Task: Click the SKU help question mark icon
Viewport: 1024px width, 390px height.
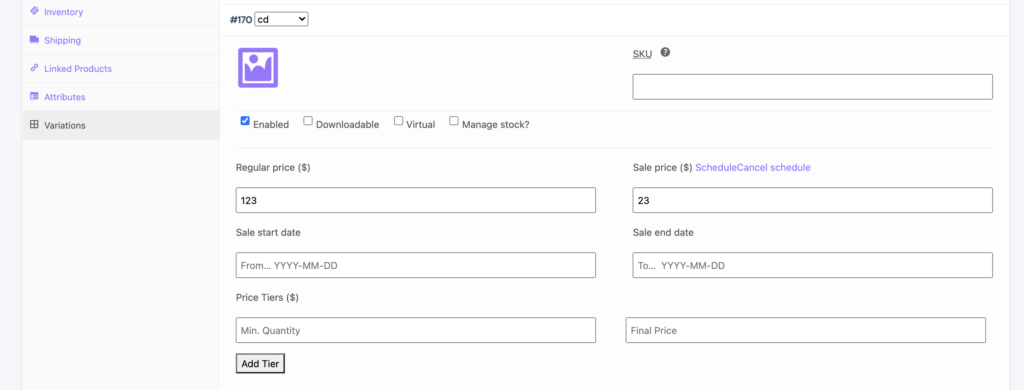Action: [665, 52]
